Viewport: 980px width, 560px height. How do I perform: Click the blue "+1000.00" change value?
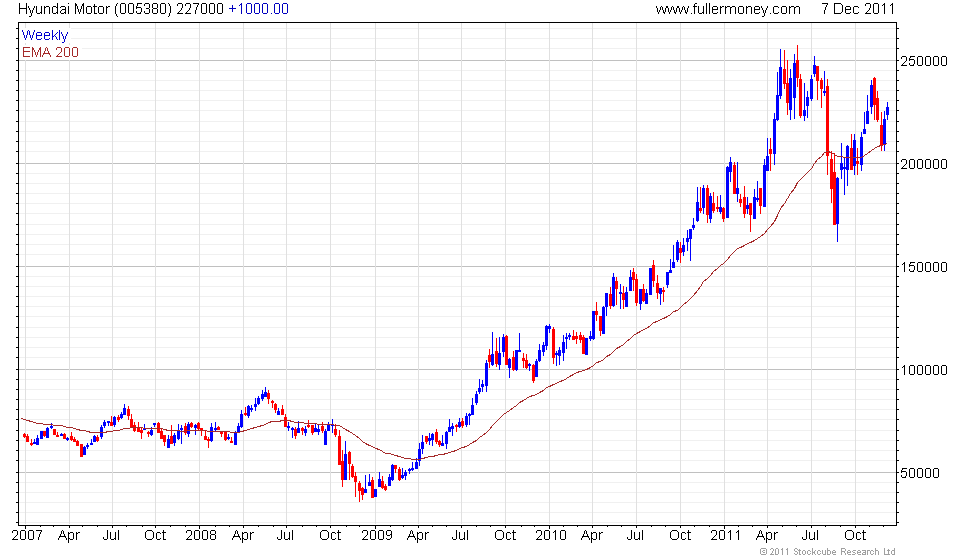click(259, 9)
